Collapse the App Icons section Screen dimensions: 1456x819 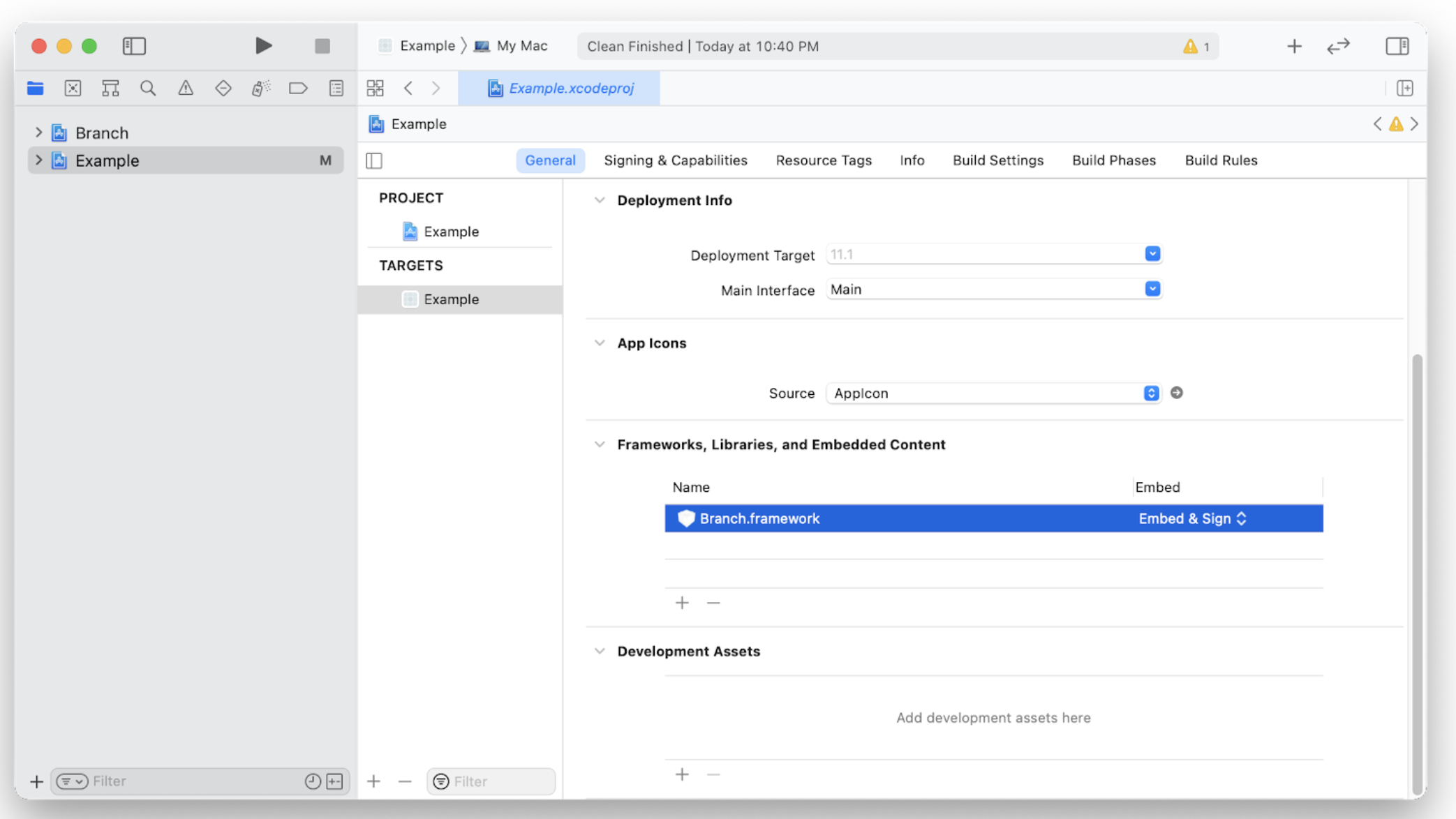600,343
